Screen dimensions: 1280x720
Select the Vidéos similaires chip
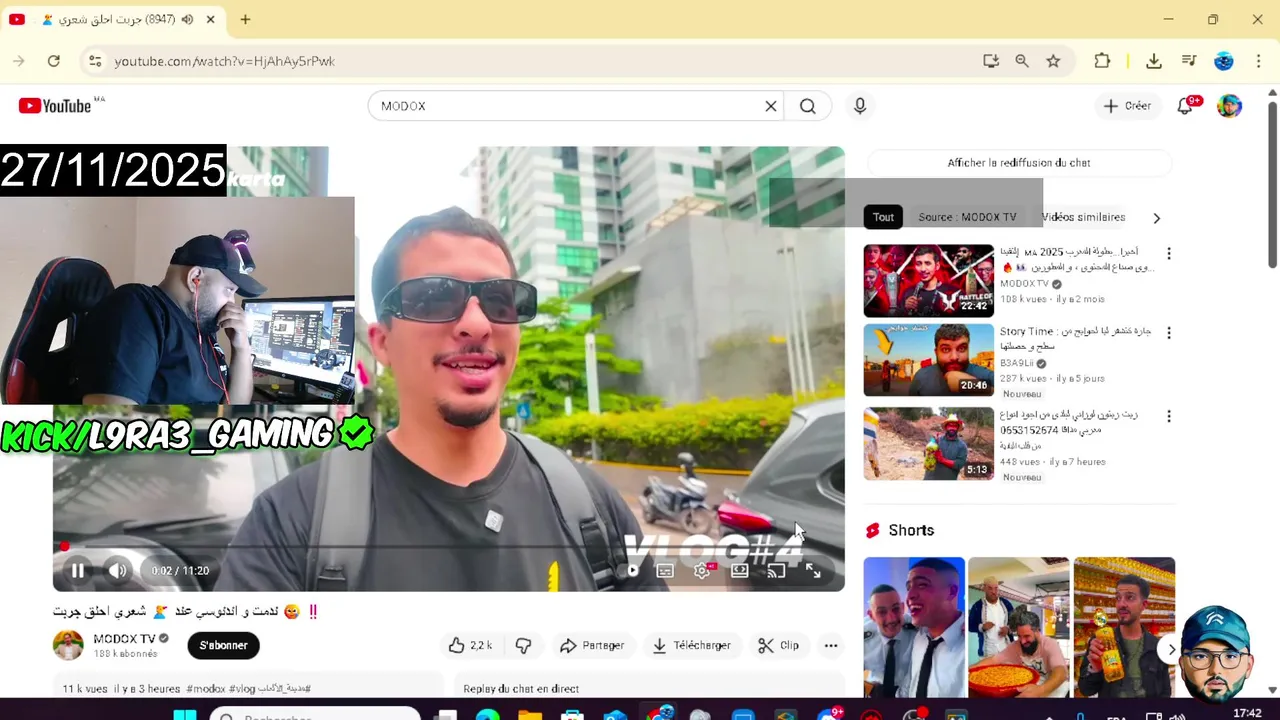pos(1083,217)
